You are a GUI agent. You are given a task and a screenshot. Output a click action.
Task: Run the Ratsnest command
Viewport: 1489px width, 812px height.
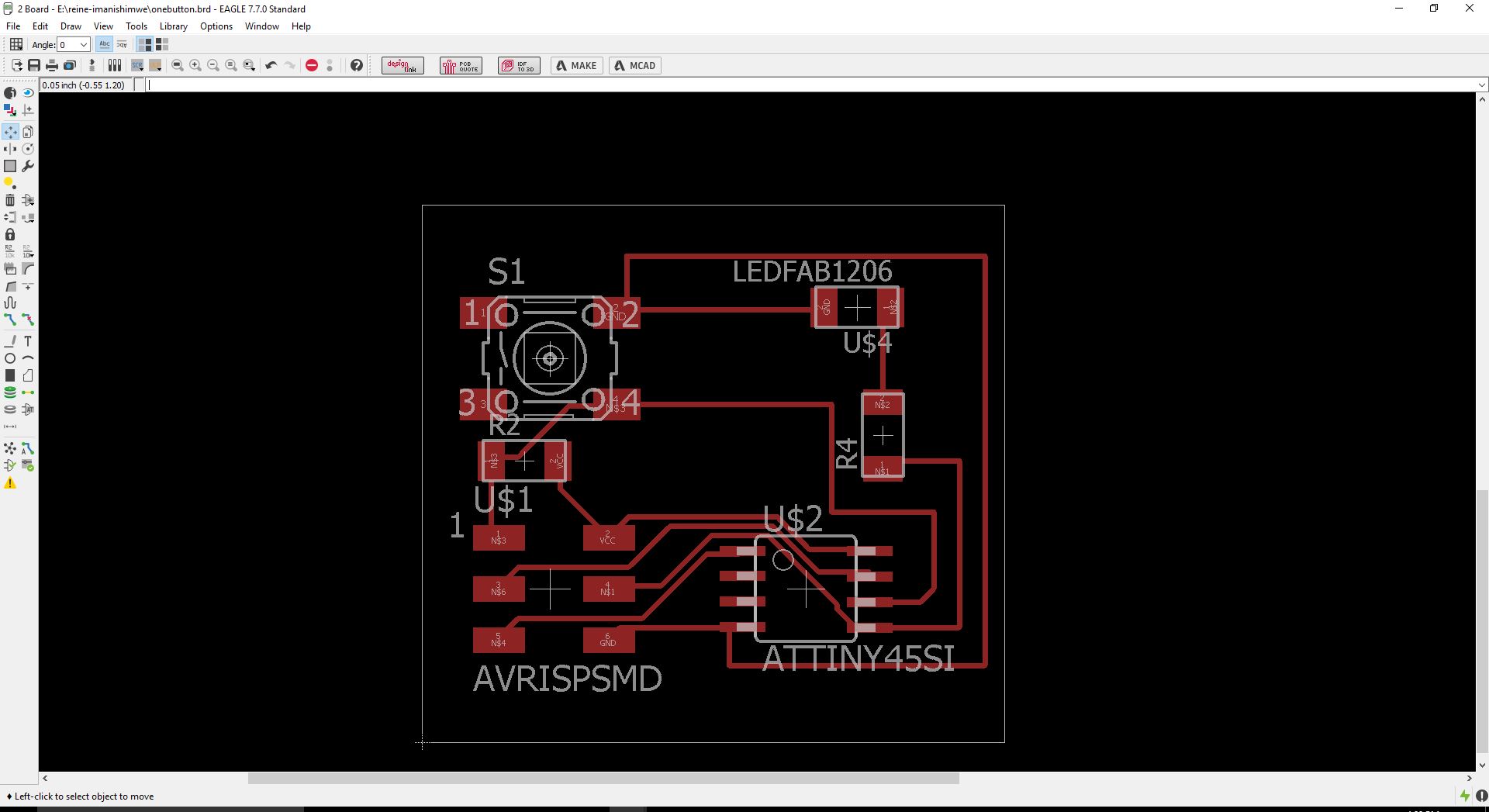[10, 448]
